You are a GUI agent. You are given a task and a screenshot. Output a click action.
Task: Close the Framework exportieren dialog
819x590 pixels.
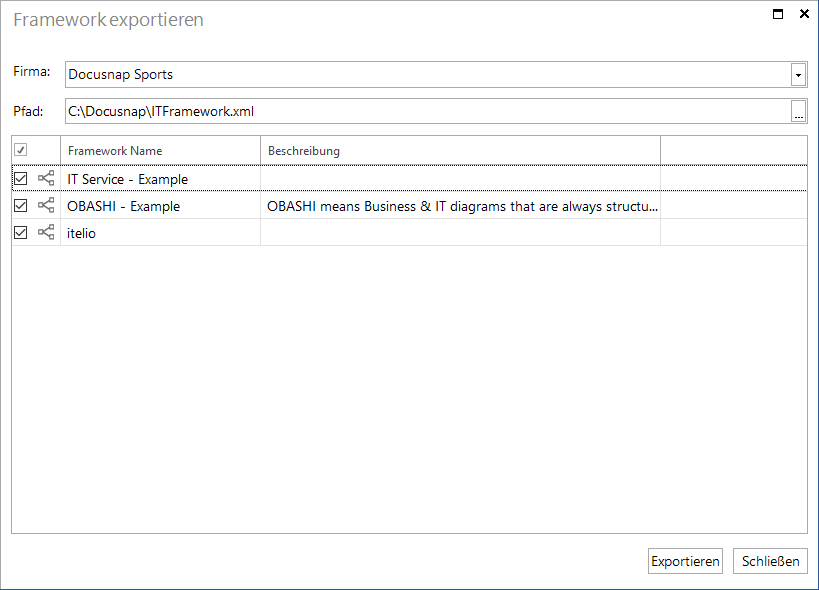click(x=804, y=14)
